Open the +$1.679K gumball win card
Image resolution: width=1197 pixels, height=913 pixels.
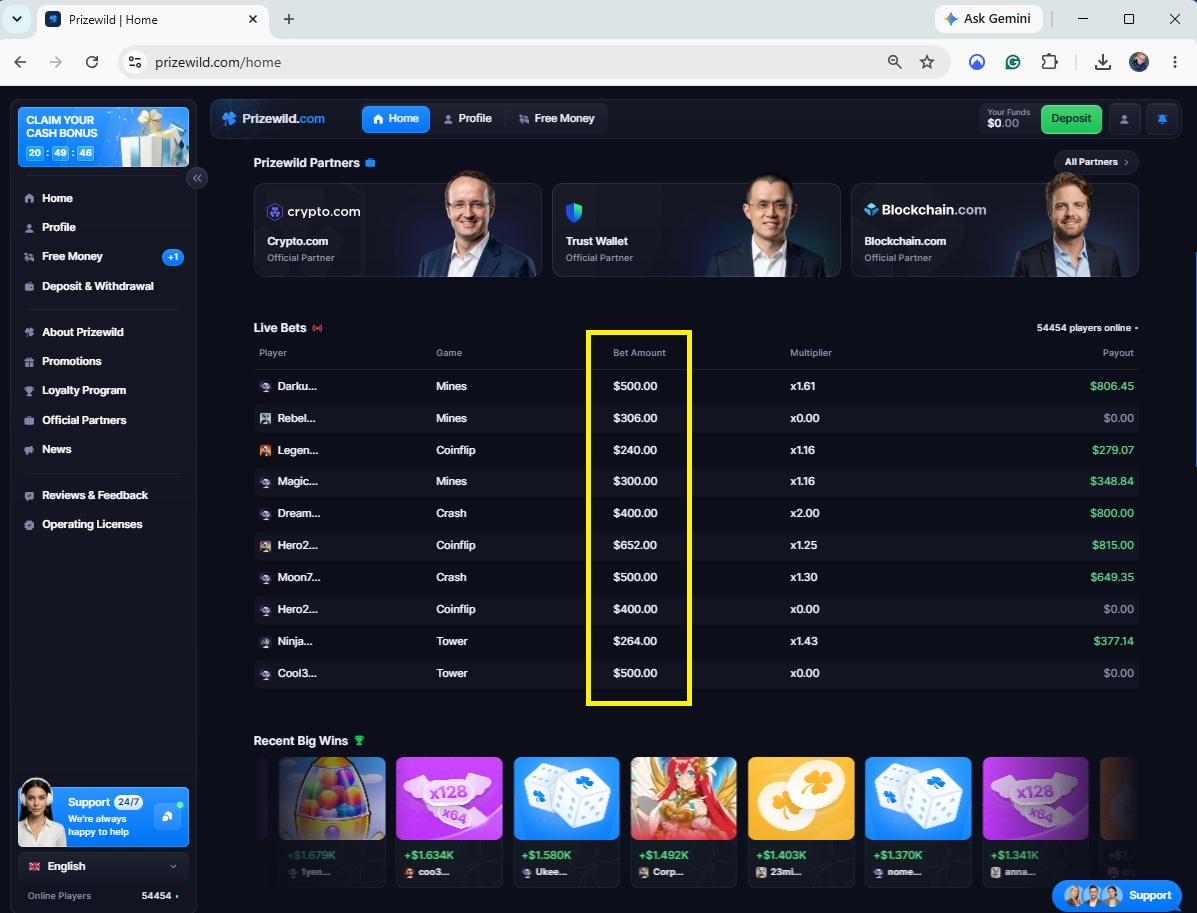point(332,821)
